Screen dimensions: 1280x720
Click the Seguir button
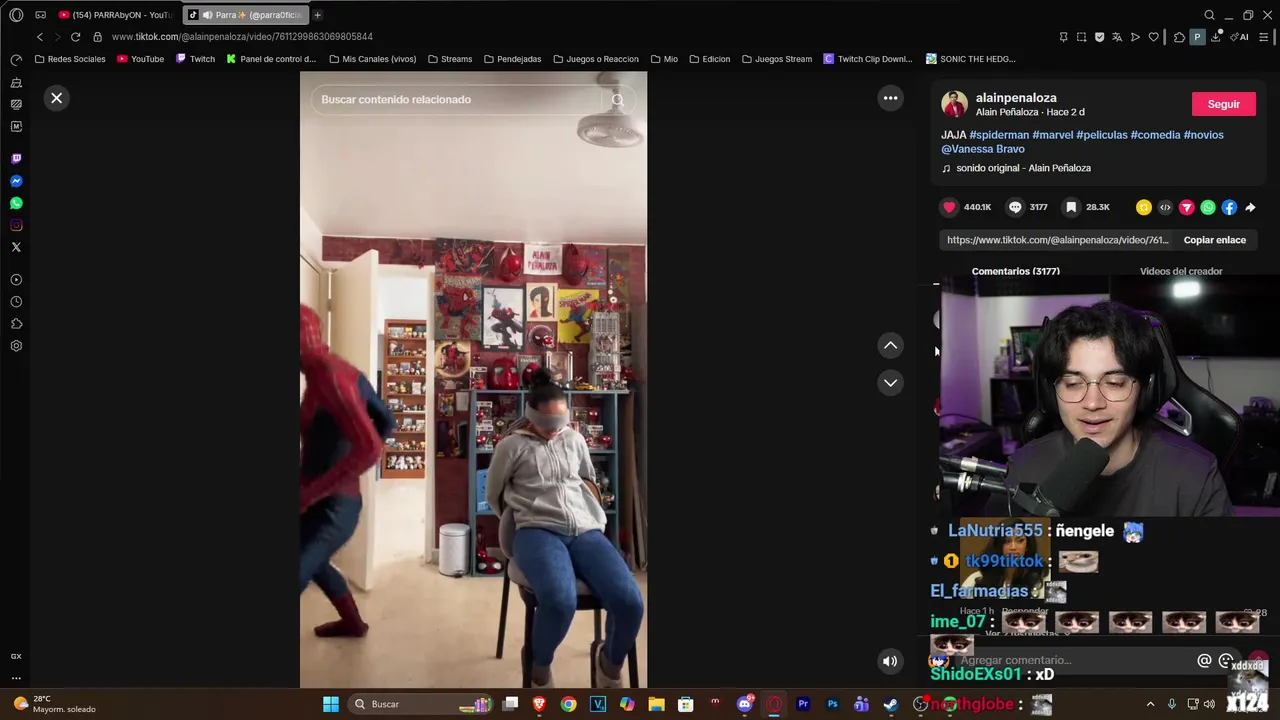1223,104
